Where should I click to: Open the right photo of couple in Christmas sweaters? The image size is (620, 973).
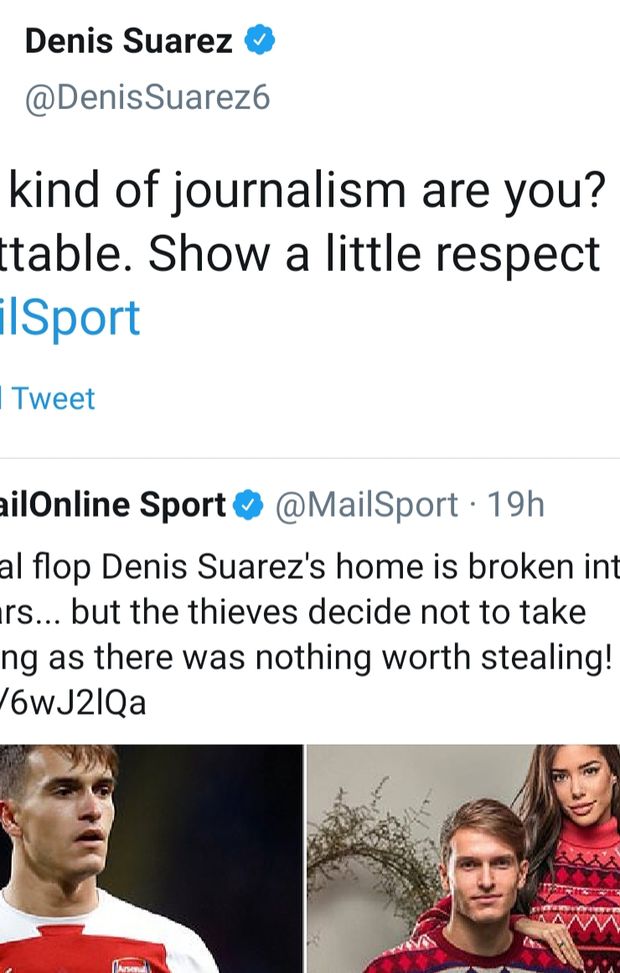[463, 858]
